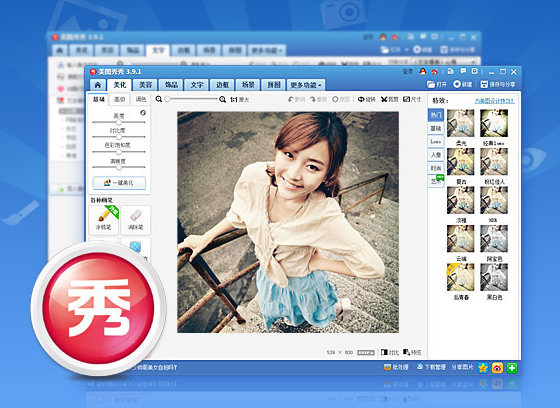Click the zoom-in magnifier icon
Viewport: 560px width, 408px height.
(x=222, y=99)
